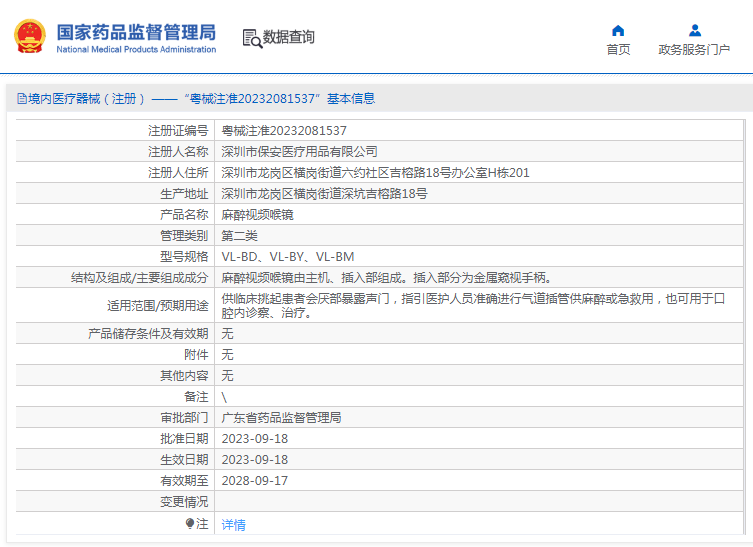
Task: Select 生效日期 value 2023-09-18
Action: 255,460
